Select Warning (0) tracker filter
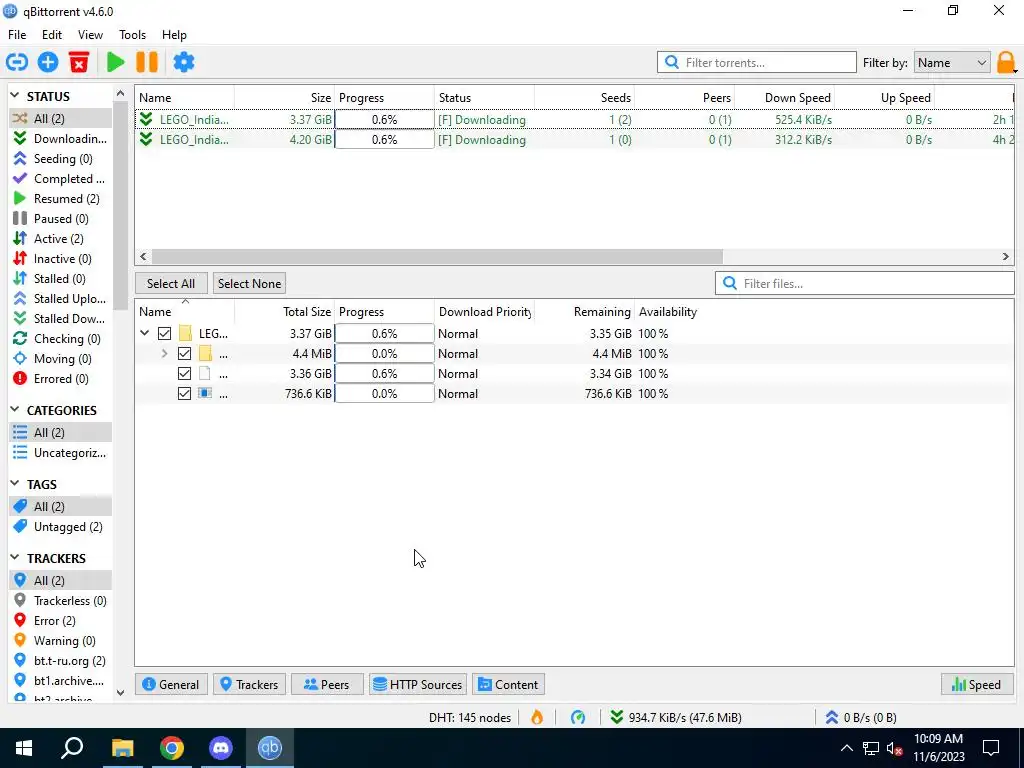This screenshot has height=768, width=1024. [x=59, y=641]
